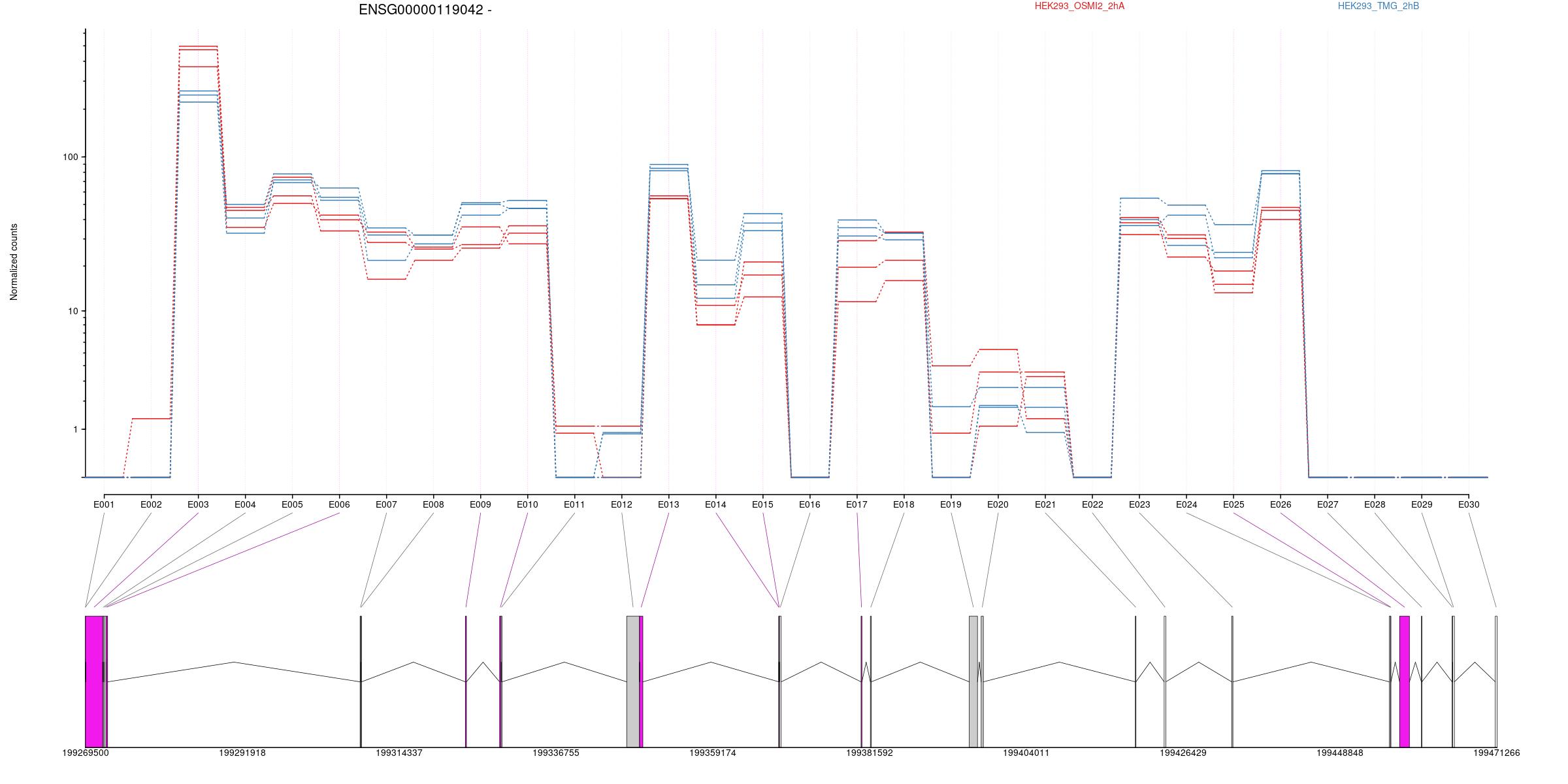Select exon label E024
The height and width of the screenshot is (784, 1568).
pyautogui.click(x=1186, y=504)
